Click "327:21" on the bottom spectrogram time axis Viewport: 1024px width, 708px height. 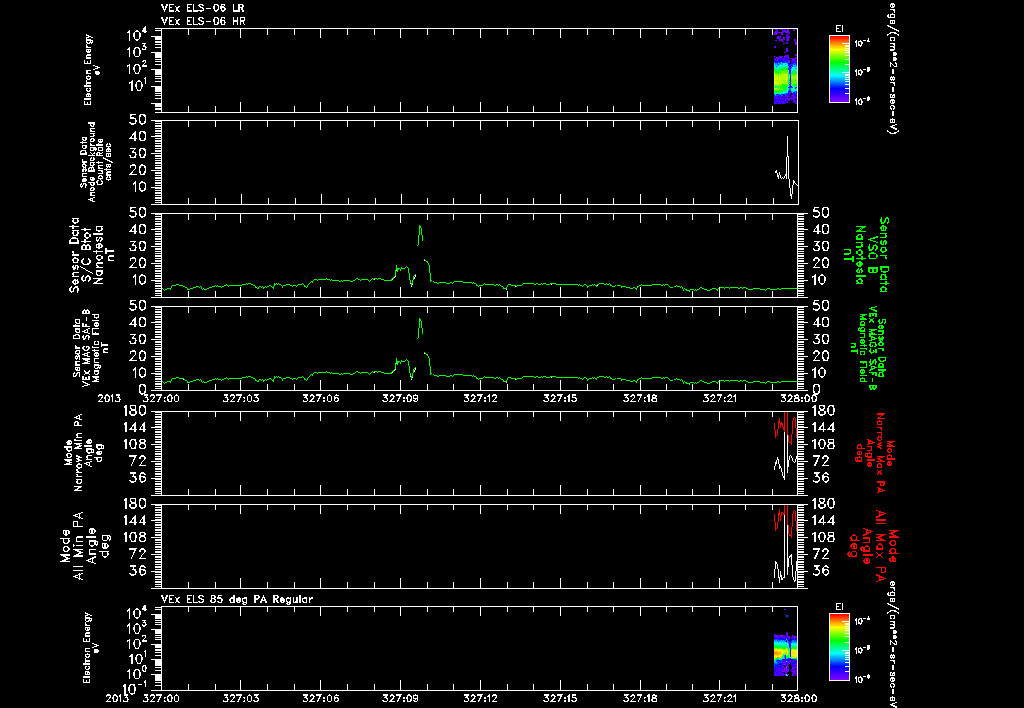pyautogui.click(x=720, y=698)
